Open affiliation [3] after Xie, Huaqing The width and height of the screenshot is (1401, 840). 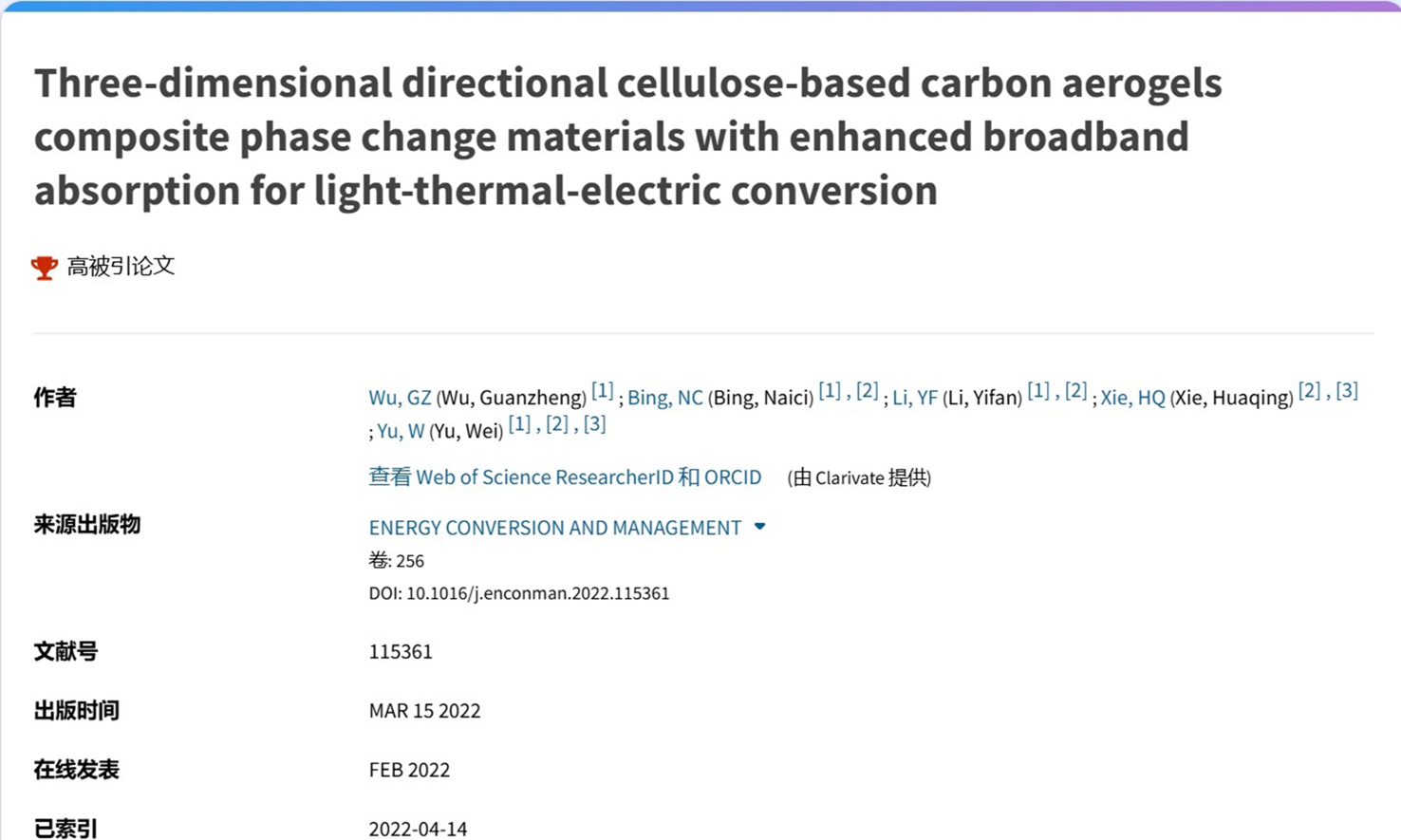pyautogui.click(x=1347, y=390)
